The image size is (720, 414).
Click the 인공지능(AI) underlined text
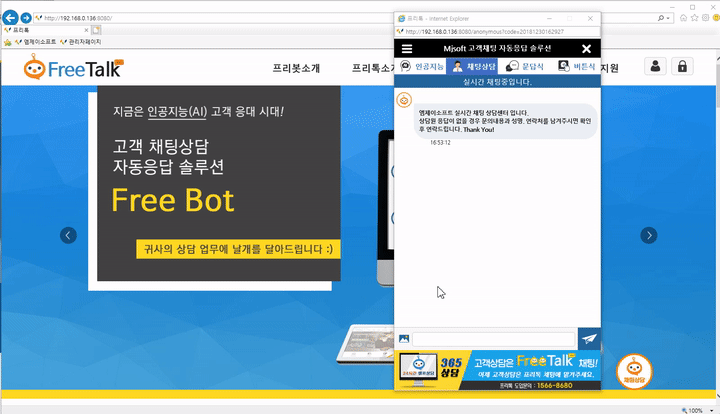click(x=177, y=112)
